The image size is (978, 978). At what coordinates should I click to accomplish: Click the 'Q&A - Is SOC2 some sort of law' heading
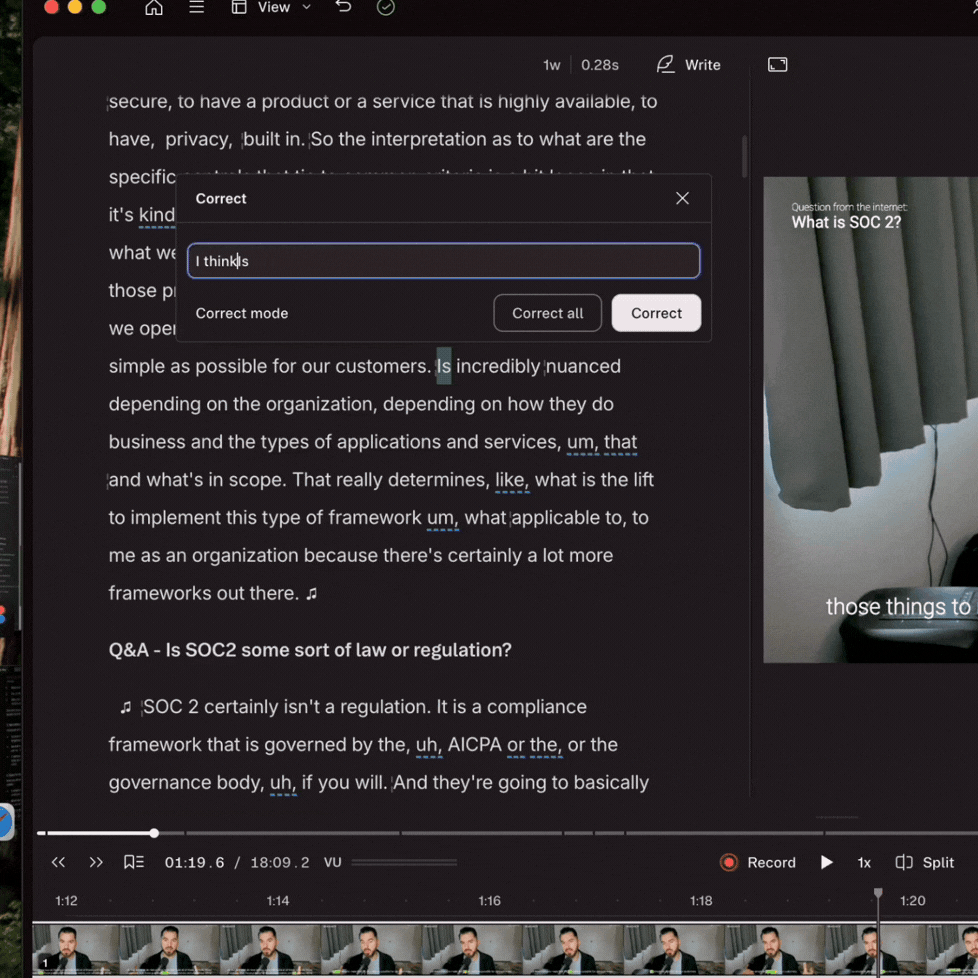(310, 650)
